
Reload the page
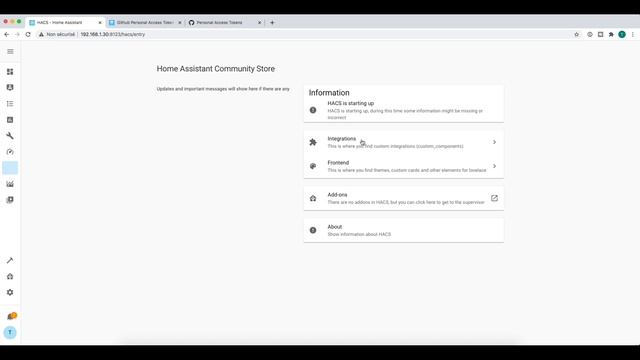point(28,35)
